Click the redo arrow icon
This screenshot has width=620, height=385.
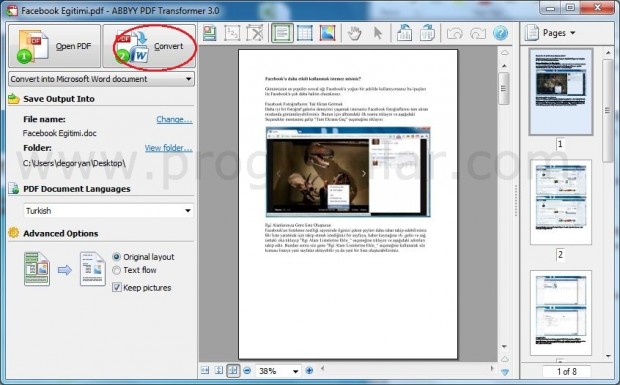click(x=478, y=34)
